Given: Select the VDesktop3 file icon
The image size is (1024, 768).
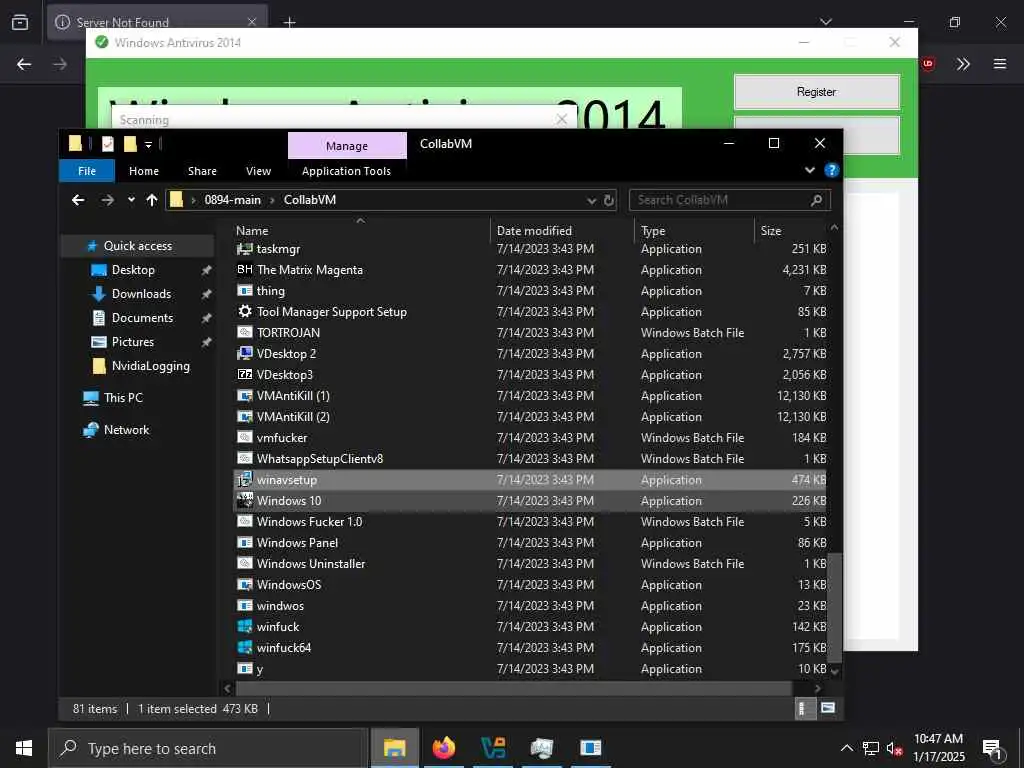Looking at the screenshot, I should (244, 374).
